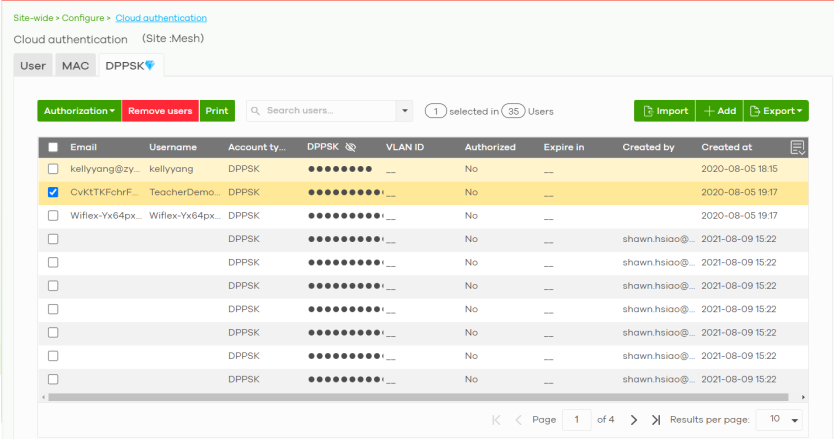Open the column chooser icon in table header
The image size is (834, 439).
[x=797, y=147]
